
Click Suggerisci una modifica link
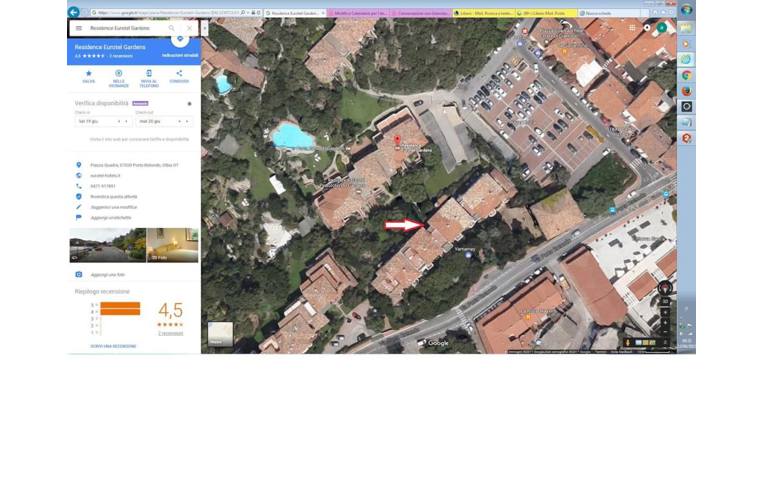point(114,208)
